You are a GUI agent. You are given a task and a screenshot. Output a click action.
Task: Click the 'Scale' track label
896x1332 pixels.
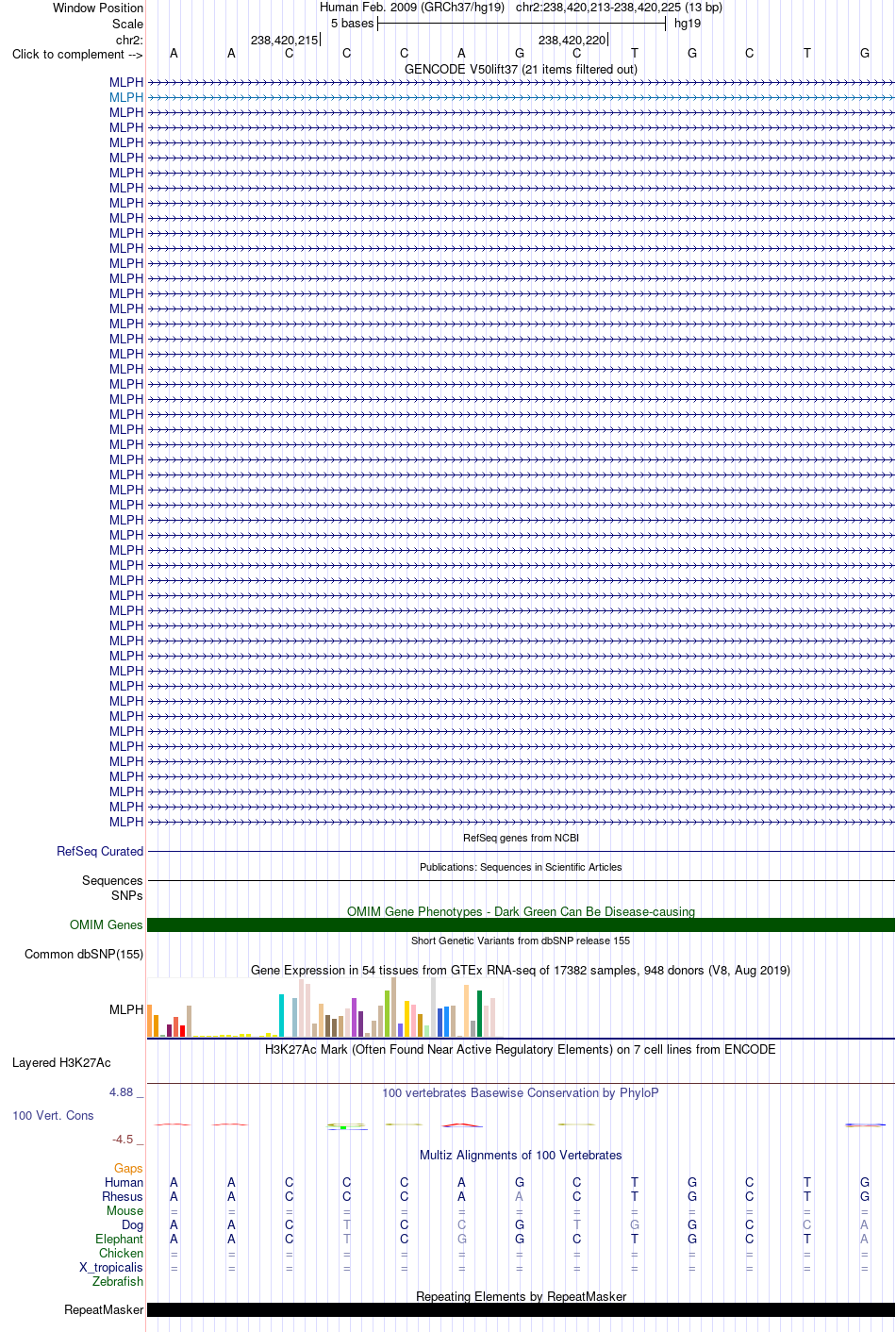(128, 24)
